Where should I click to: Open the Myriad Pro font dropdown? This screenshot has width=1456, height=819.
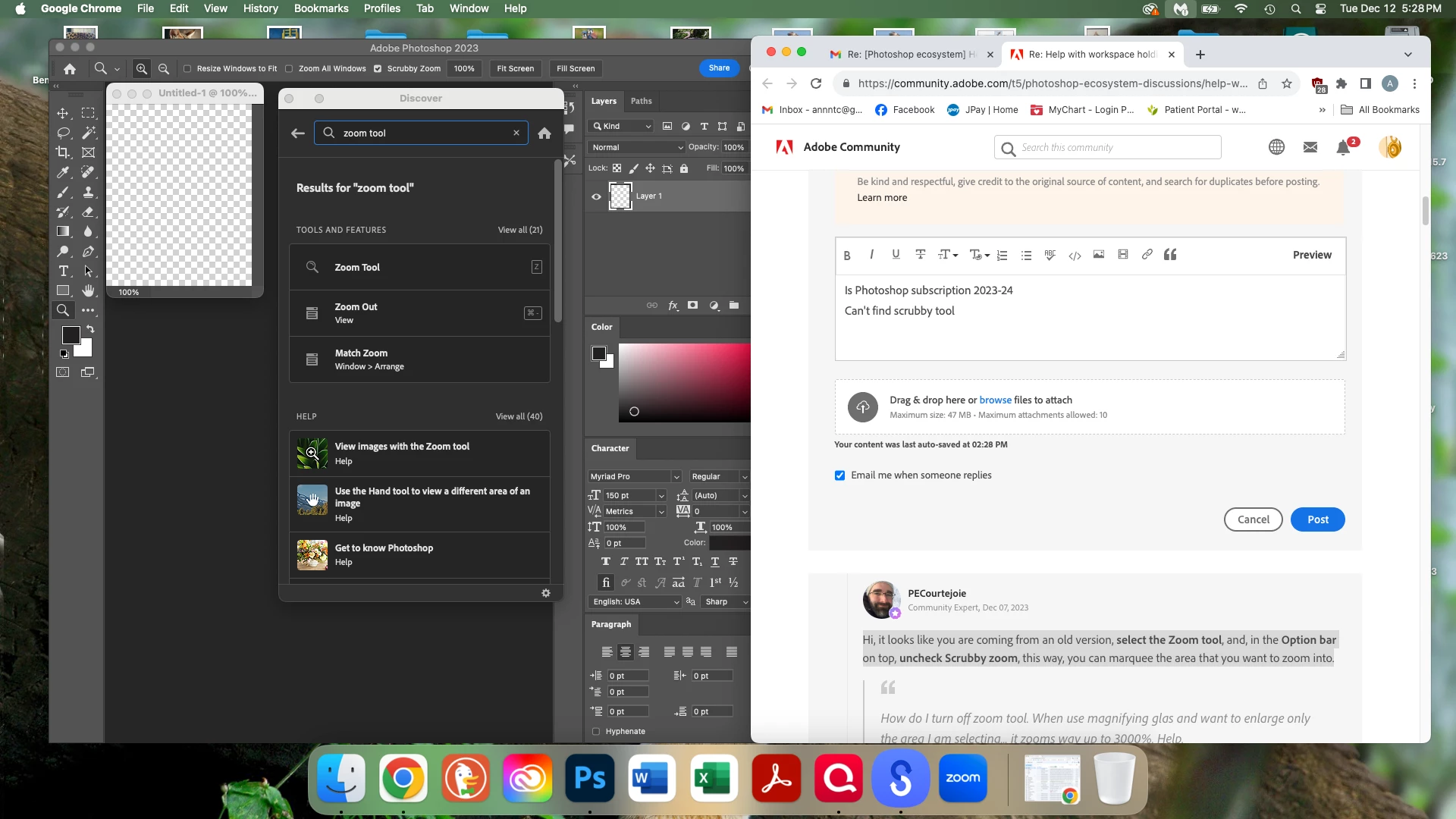(634, 477)
